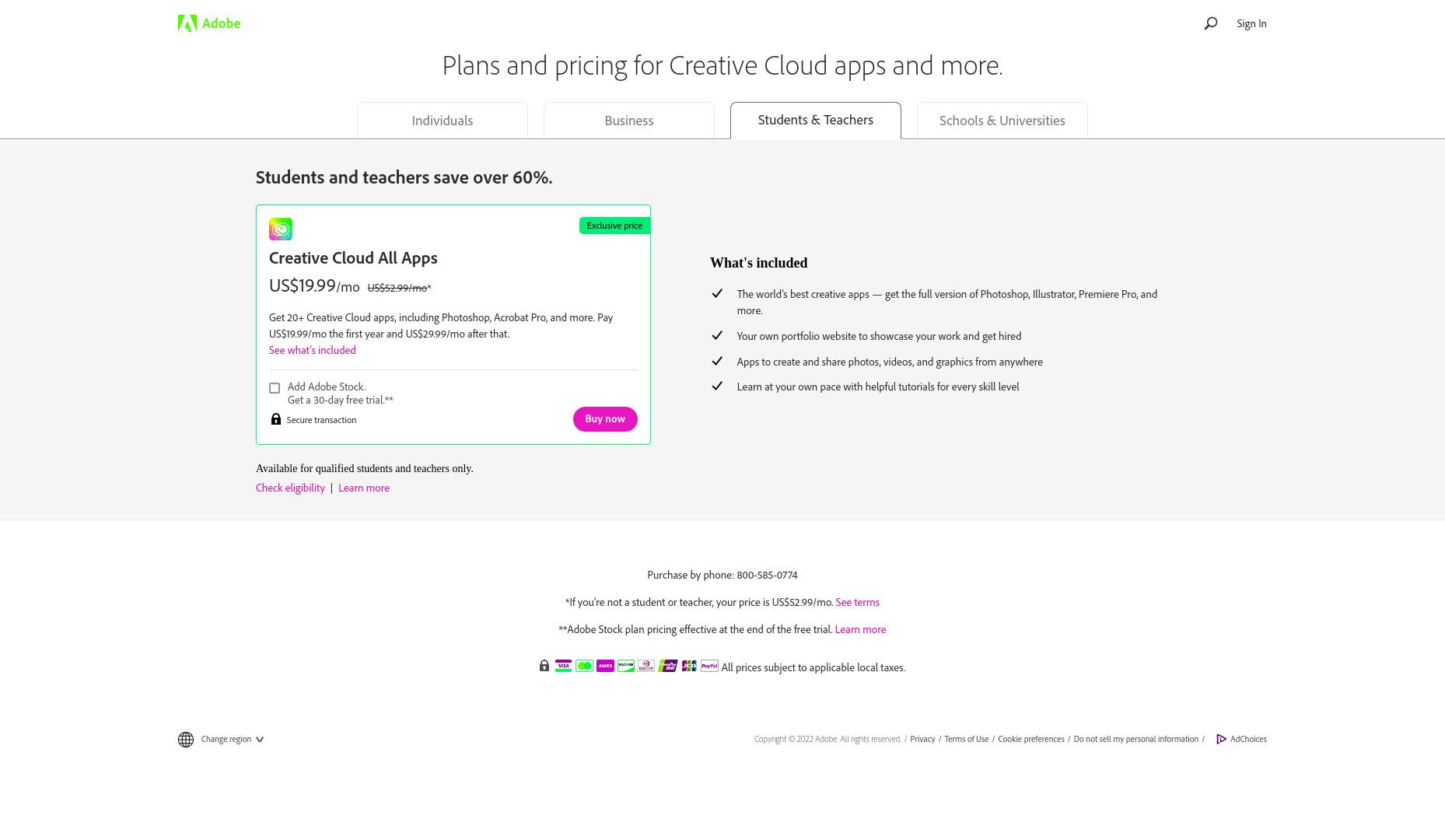Enable the Add Adobe Stock checkbox
The width and height of the screenshot is (1445, 840).
tap(275, 388)
